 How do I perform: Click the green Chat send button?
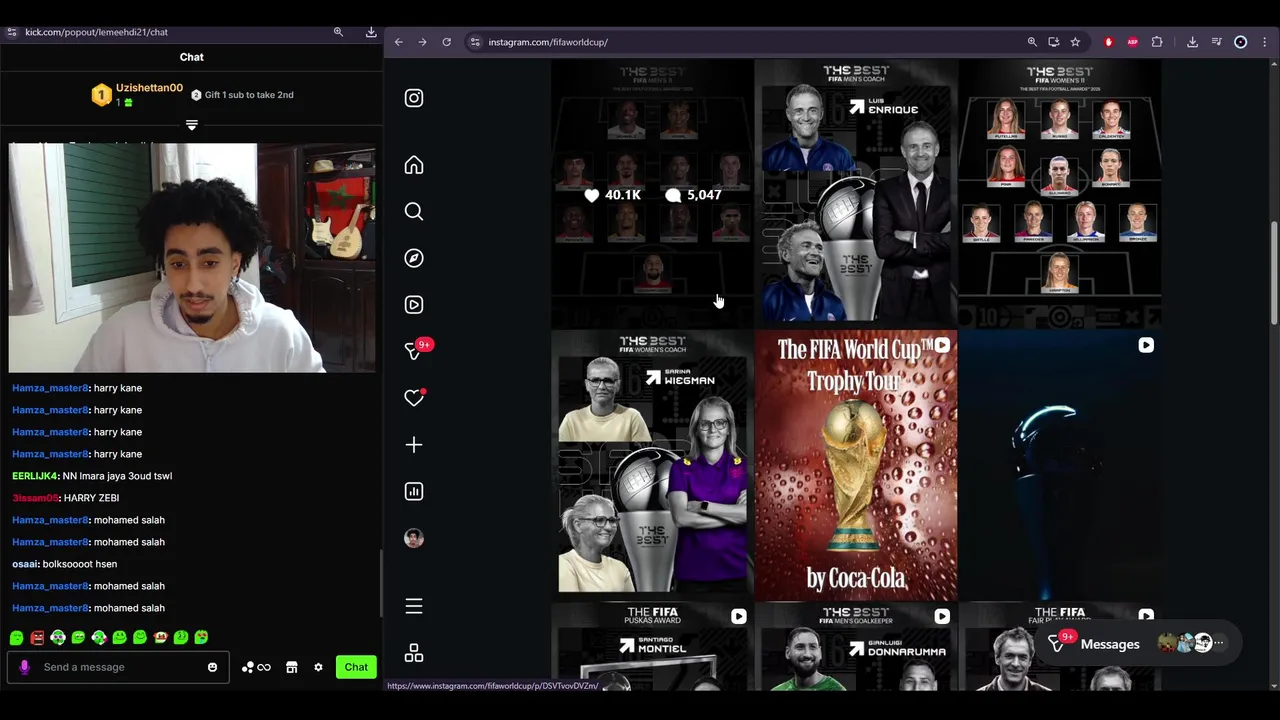356,667
